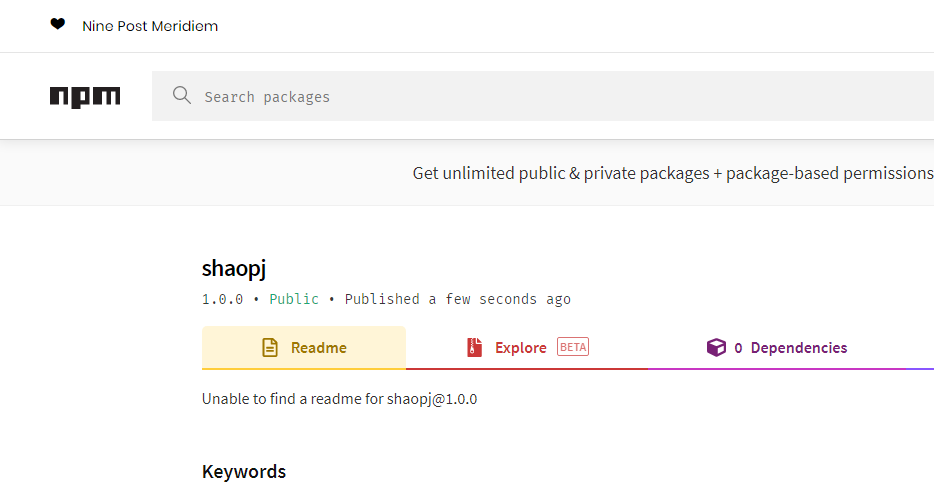The width and height of the screenshot is (934, 494).
Task: Click the npm logo
Action: pos(85,97)
